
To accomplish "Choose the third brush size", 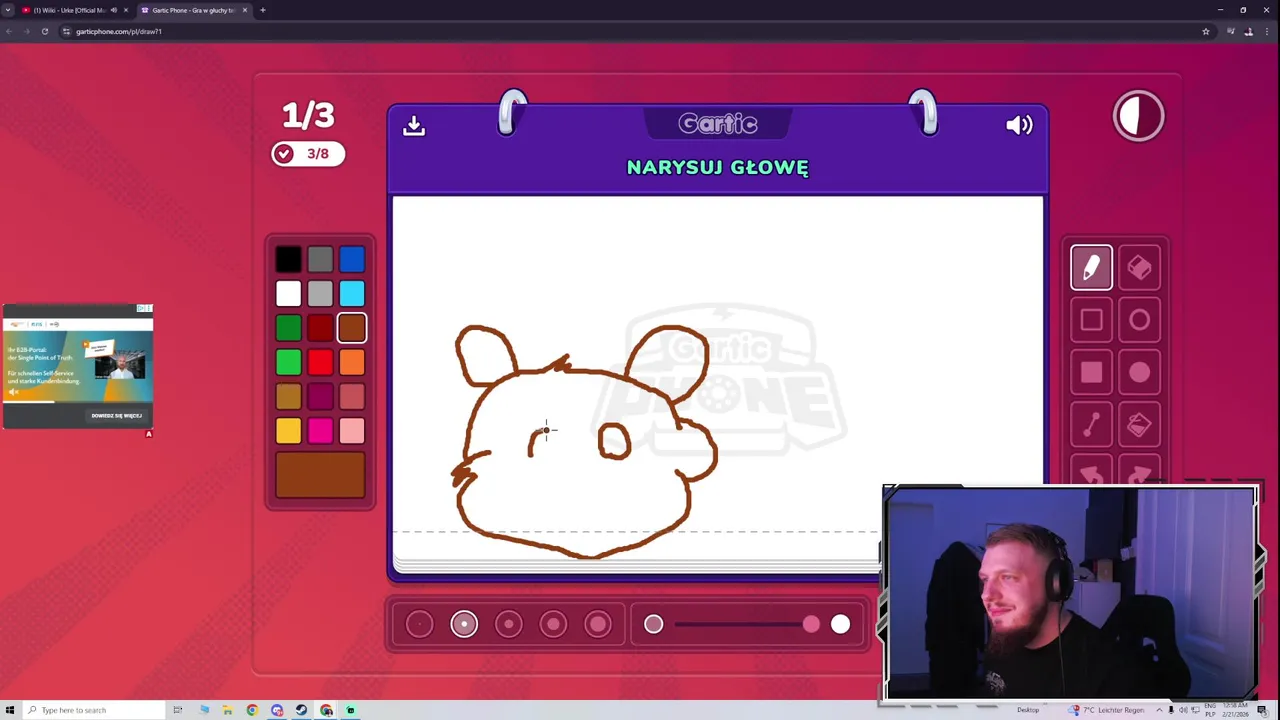I will pos(509,625).
